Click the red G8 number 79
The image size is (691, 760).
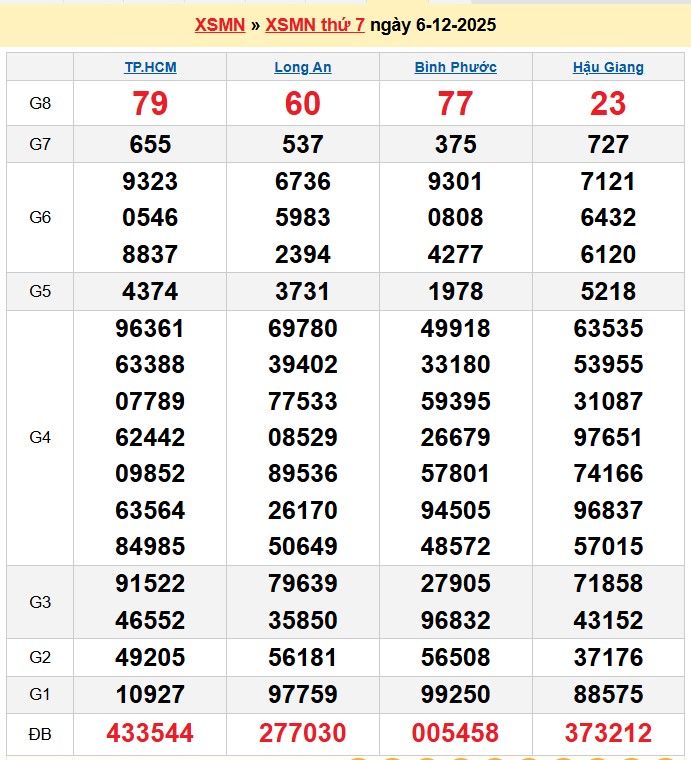click(150, 103)
